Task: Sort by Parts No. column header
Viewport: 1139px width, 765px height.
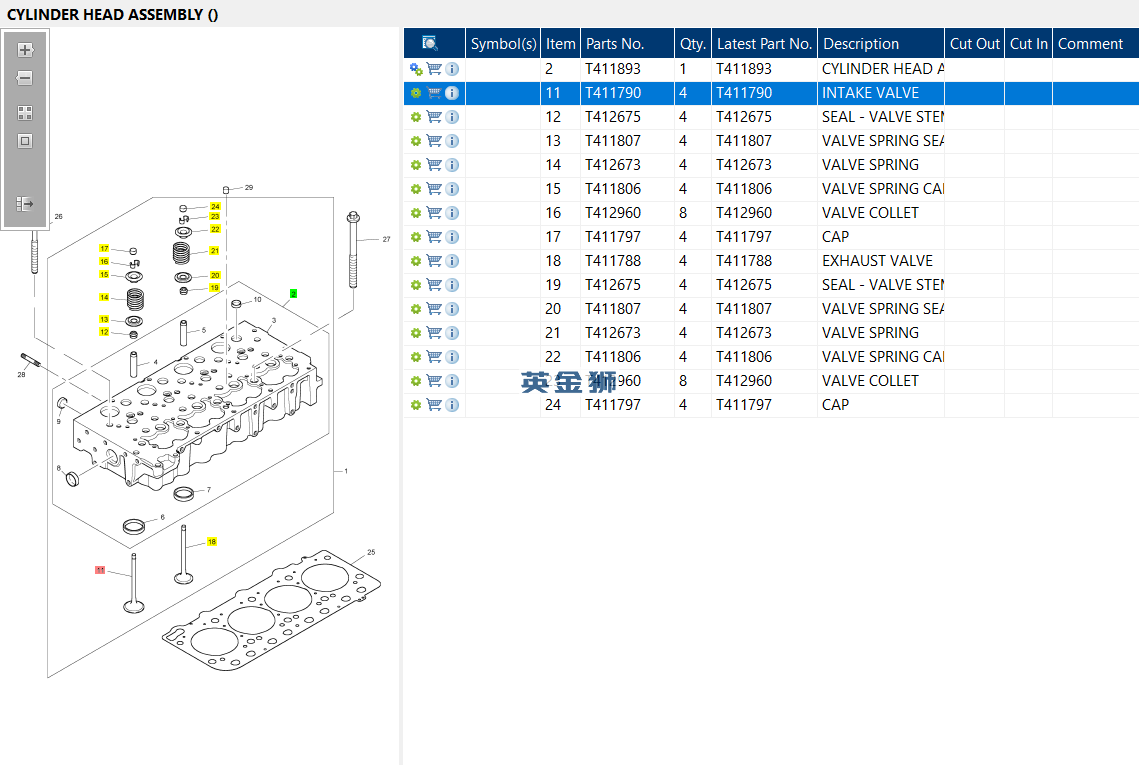Action: (615, 44)
